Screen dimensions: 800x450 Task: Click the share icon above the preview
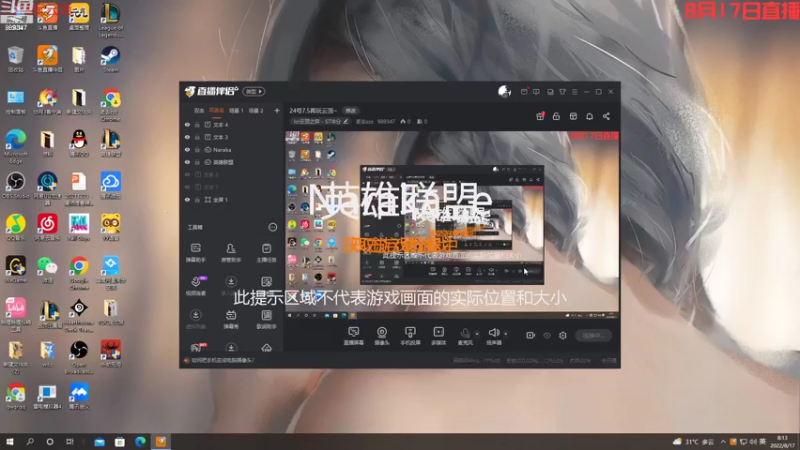pyautogui.click(x=606, y=116)
